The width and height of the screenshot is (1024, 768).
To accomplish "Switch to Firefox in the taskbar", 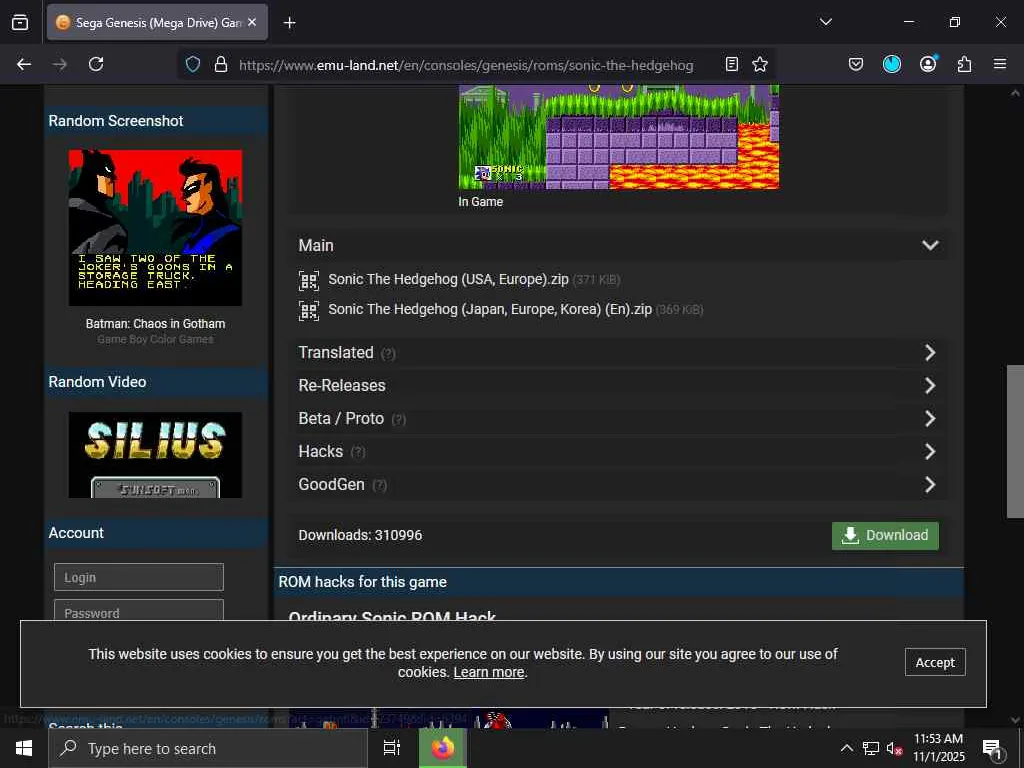I will click(443, 748).
